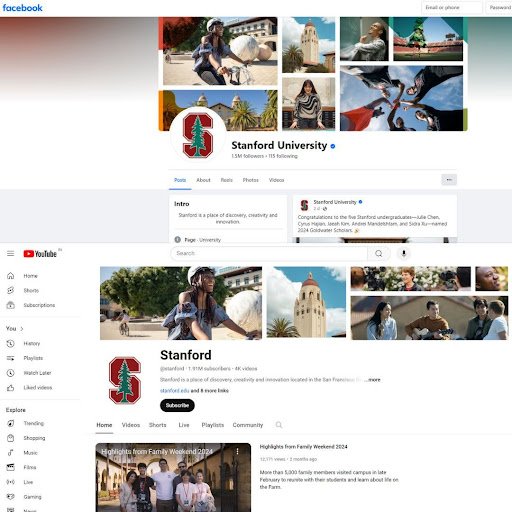Image resolution: width=512 pixels, height=512 pixels.
Task: Click small Stanford avatar on Facebook post
Action: pyautogui.click(x=304, y=205)
